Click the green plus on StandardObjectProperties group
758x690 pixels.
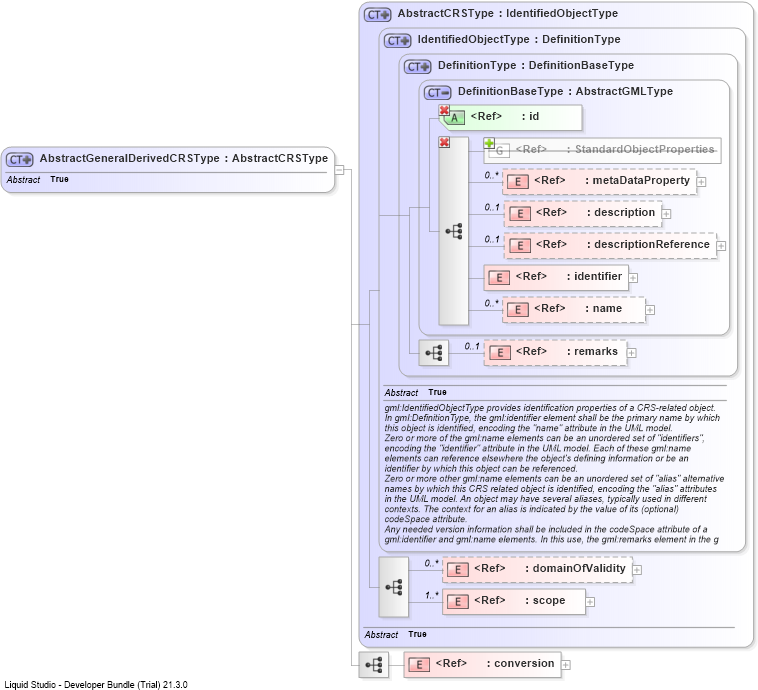[x=489, y=143]
